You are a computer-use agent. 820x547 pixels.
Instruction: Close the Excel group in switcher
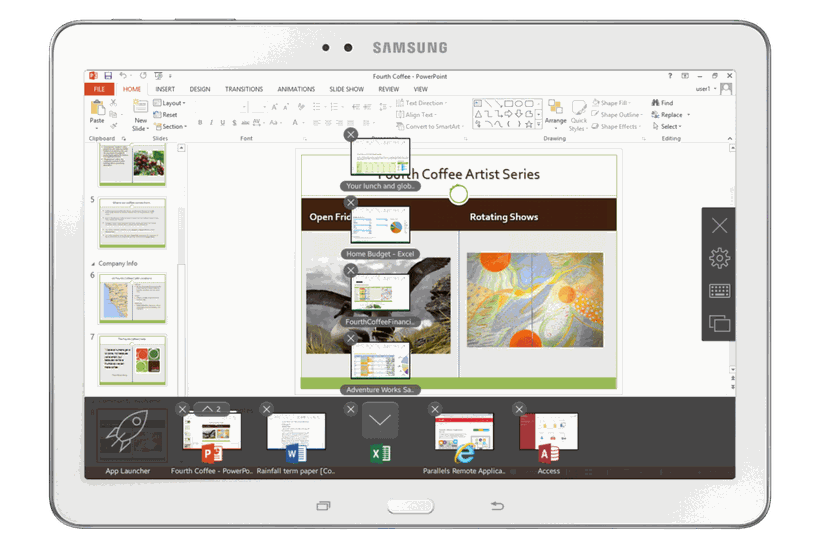point(351,409)
